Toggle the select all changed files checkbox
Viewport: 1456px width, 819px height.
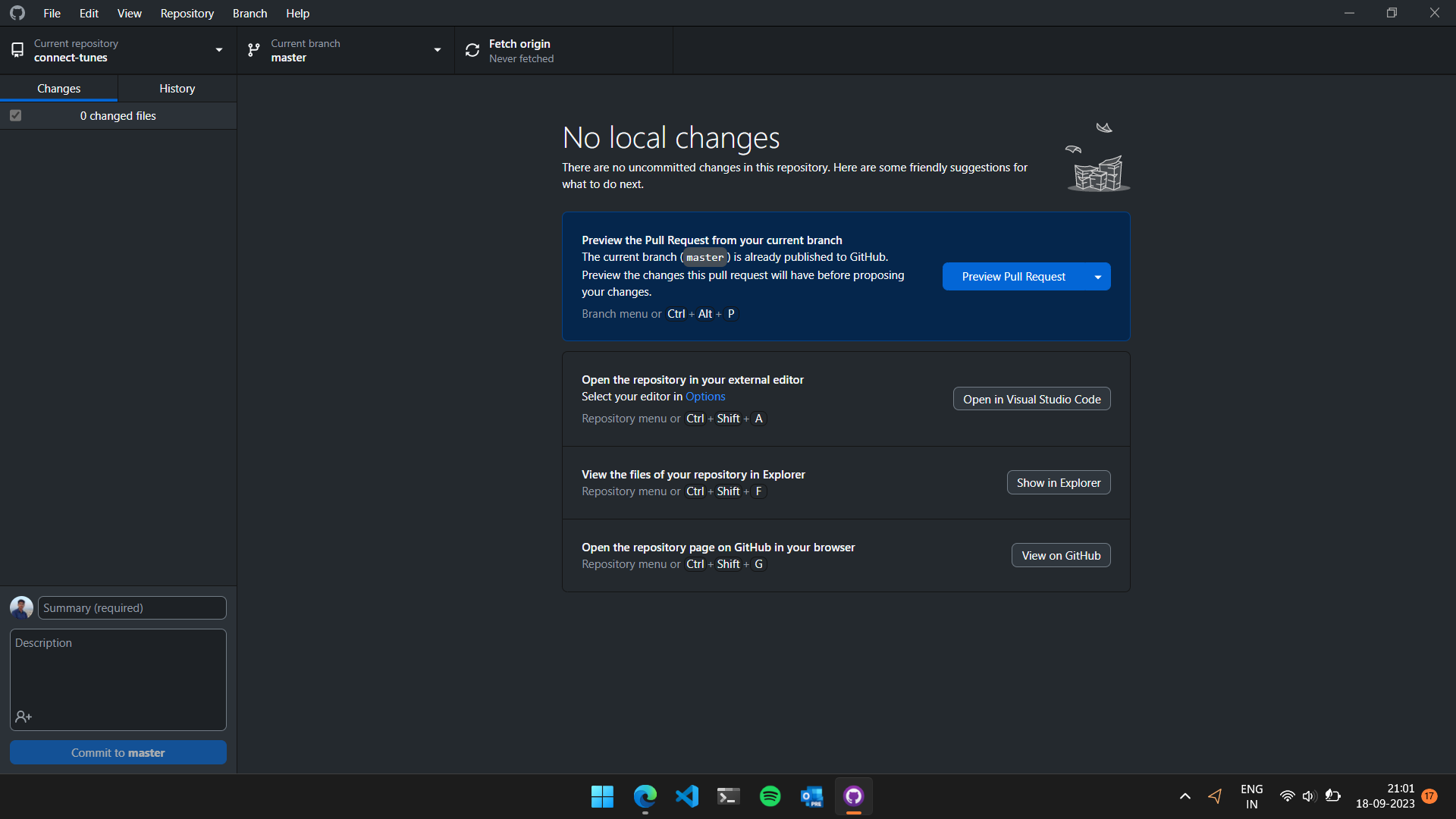14,115
